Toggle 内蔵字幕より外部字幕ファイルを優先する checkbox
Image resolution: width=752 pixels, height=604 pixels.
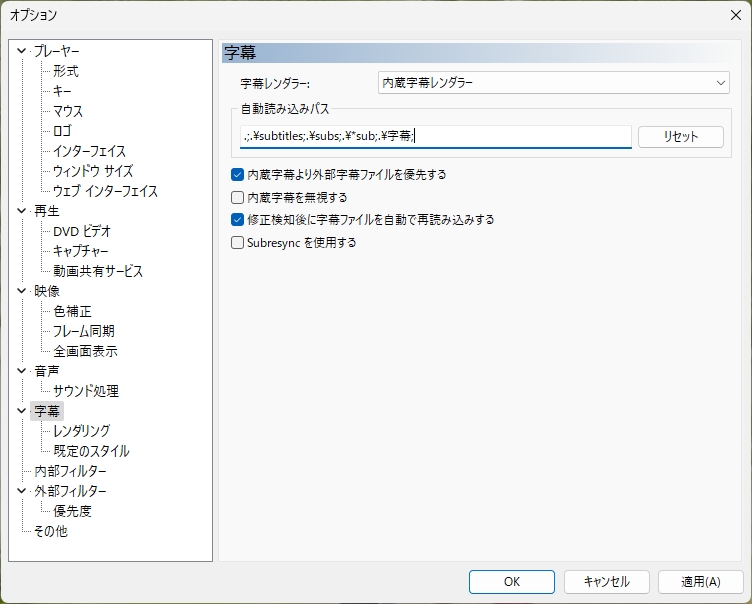(x=238, y=174)
